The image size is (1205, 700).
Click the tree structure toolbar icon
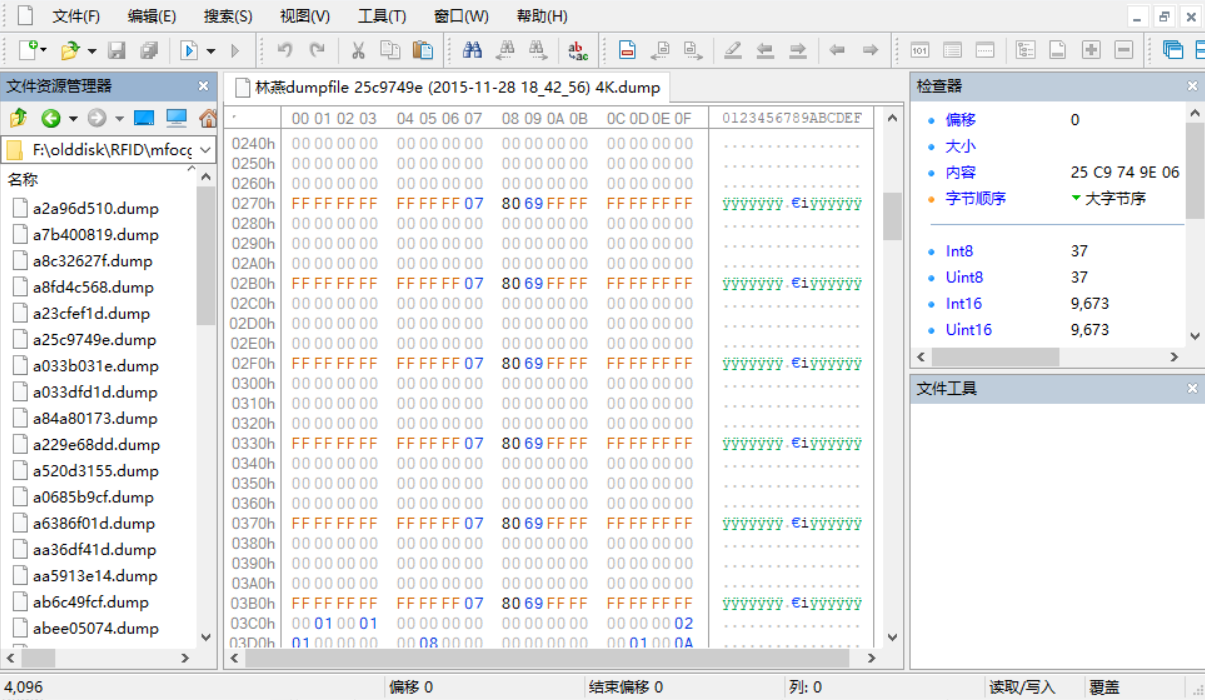[x=1025, y=50]
